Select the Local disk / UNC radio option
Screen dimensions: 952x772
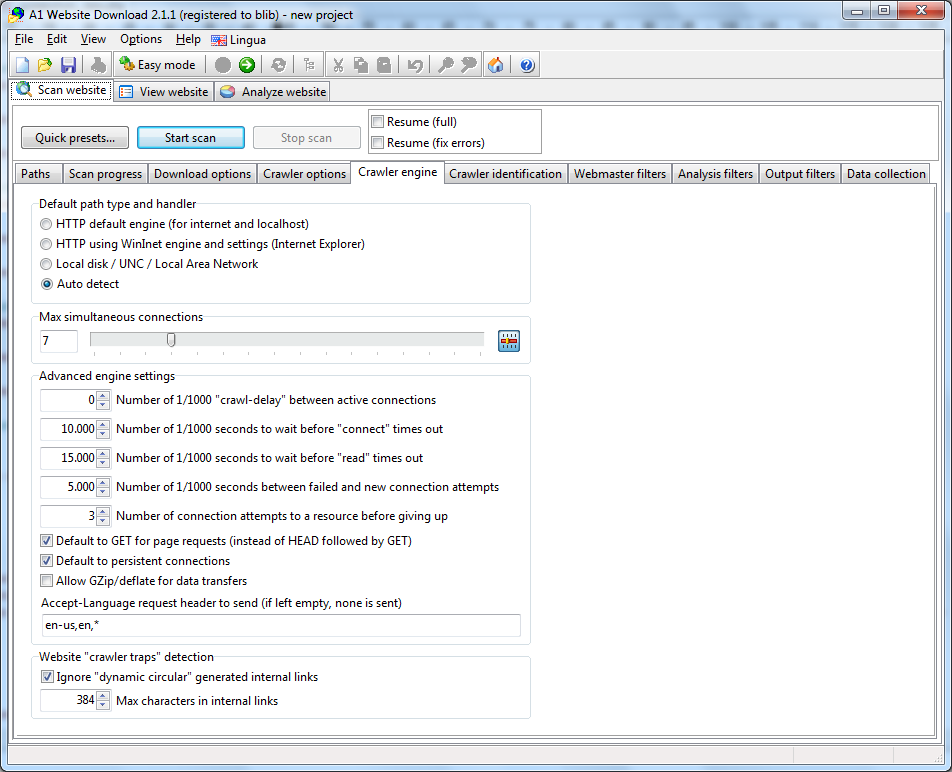tap(47, 264)
